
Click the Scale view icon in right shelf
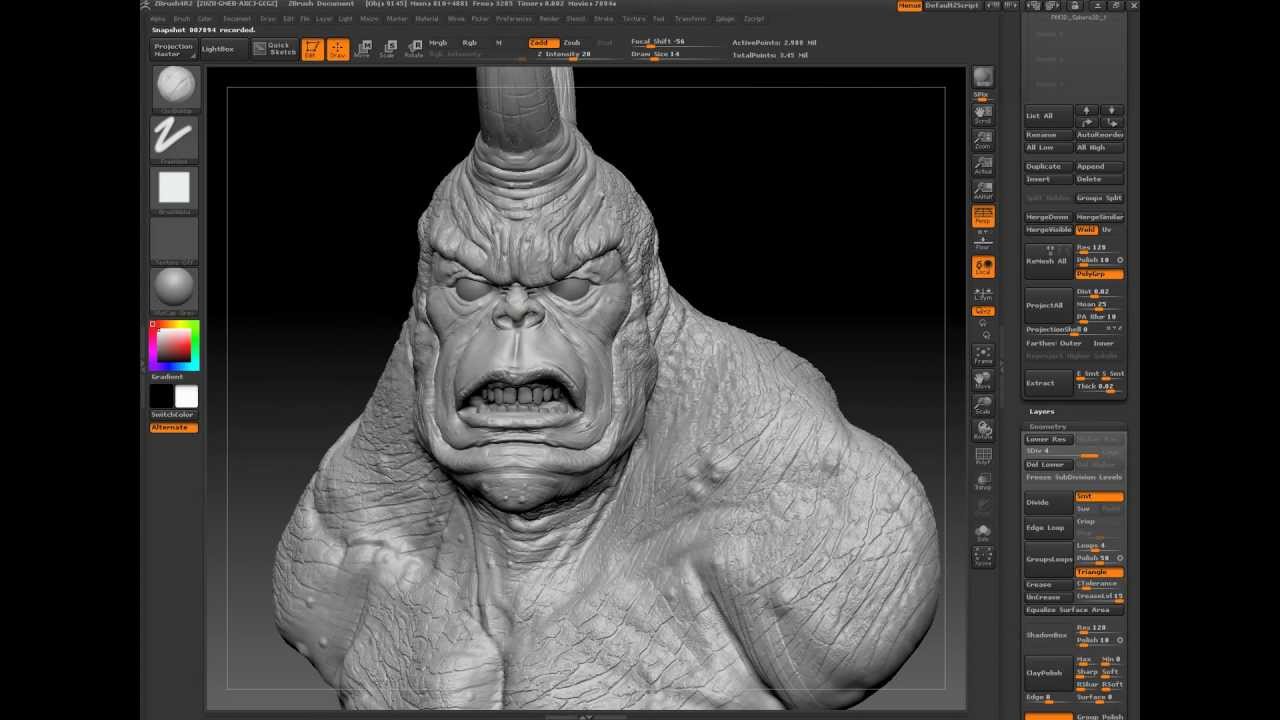983,406
